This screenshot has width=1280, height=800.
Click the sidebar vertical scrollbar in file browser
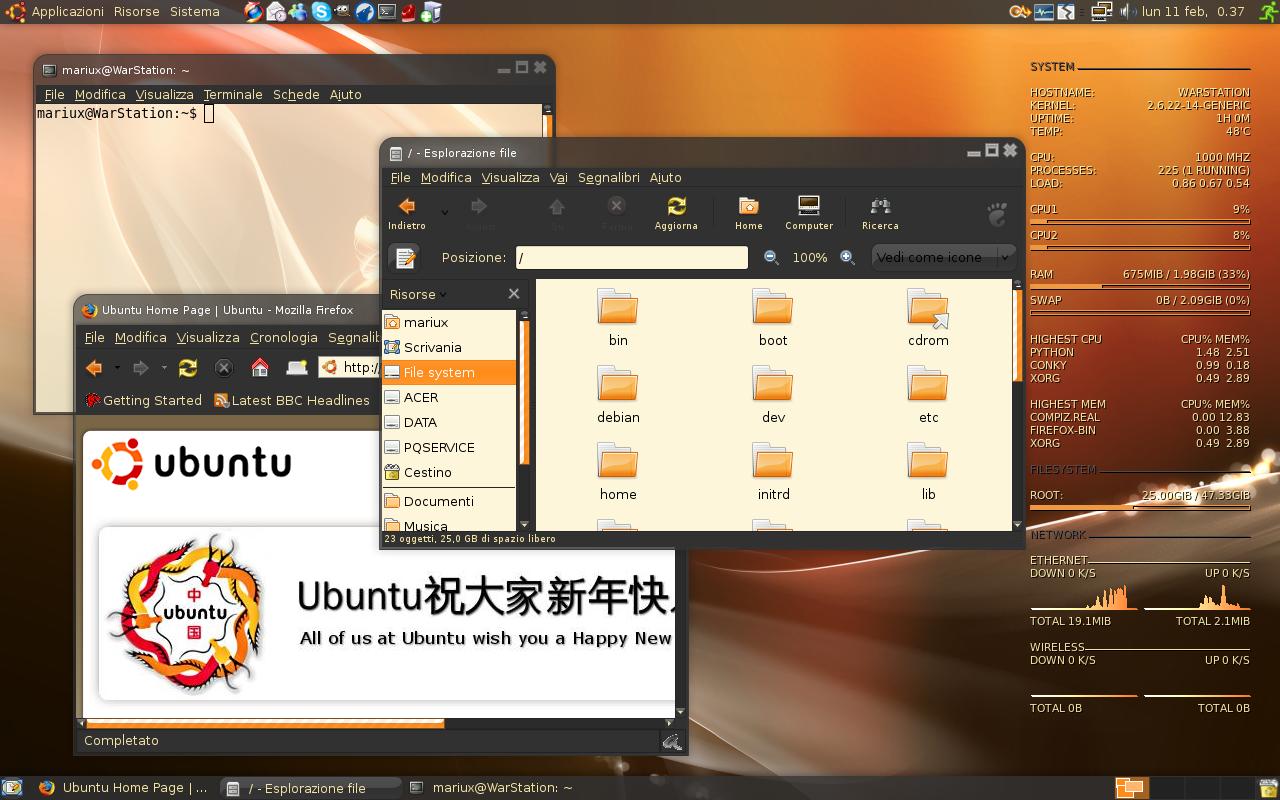click(523, 400)
